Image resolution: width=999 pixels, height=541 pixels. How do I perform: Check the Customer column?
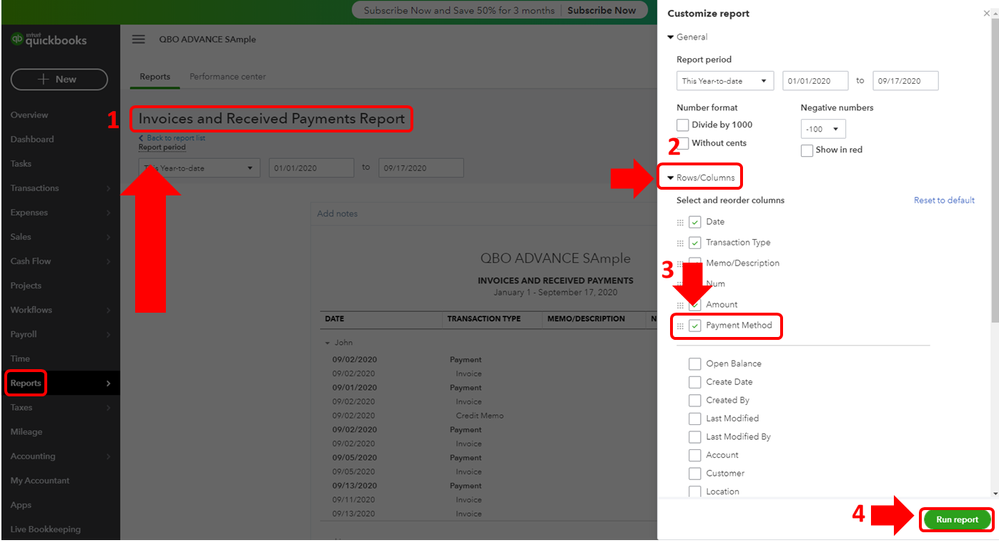[694, 473]
